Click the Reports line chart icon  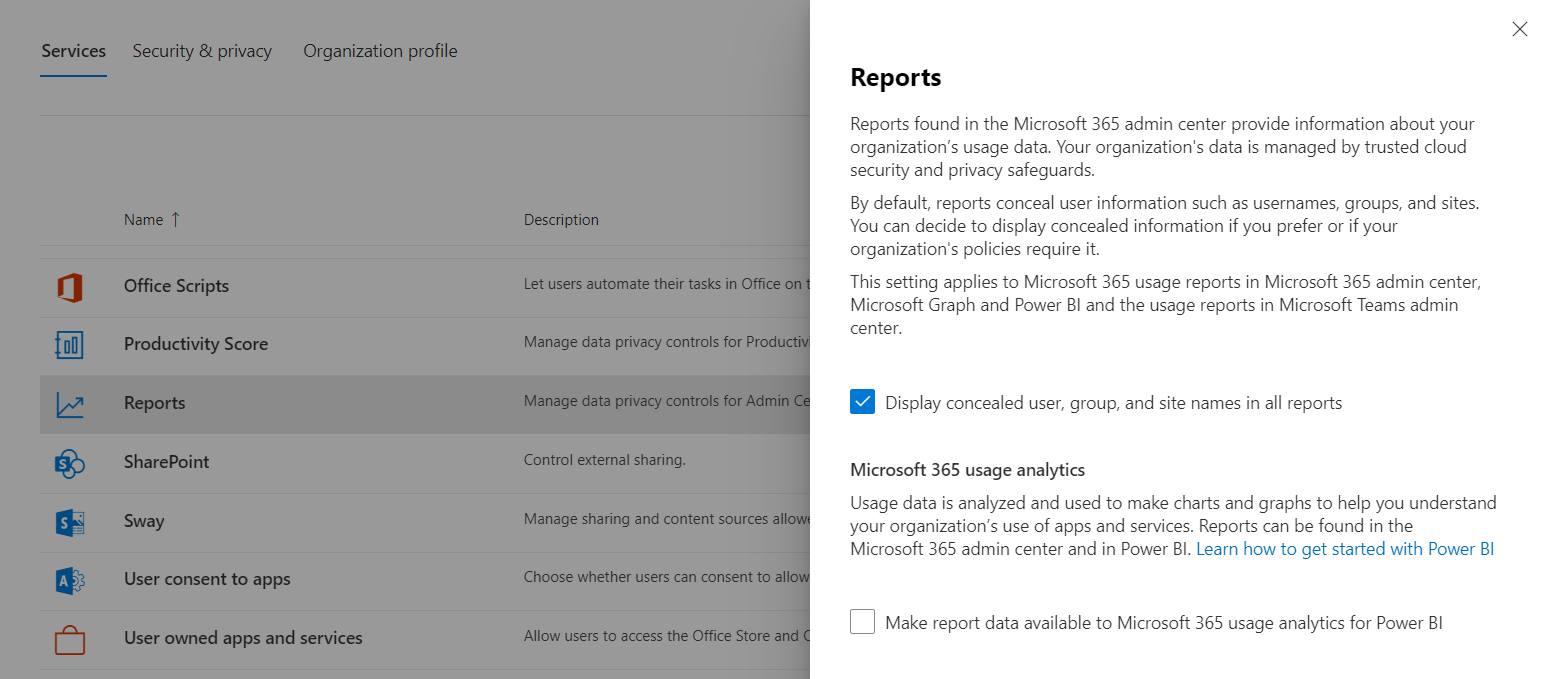pos(70,405)
